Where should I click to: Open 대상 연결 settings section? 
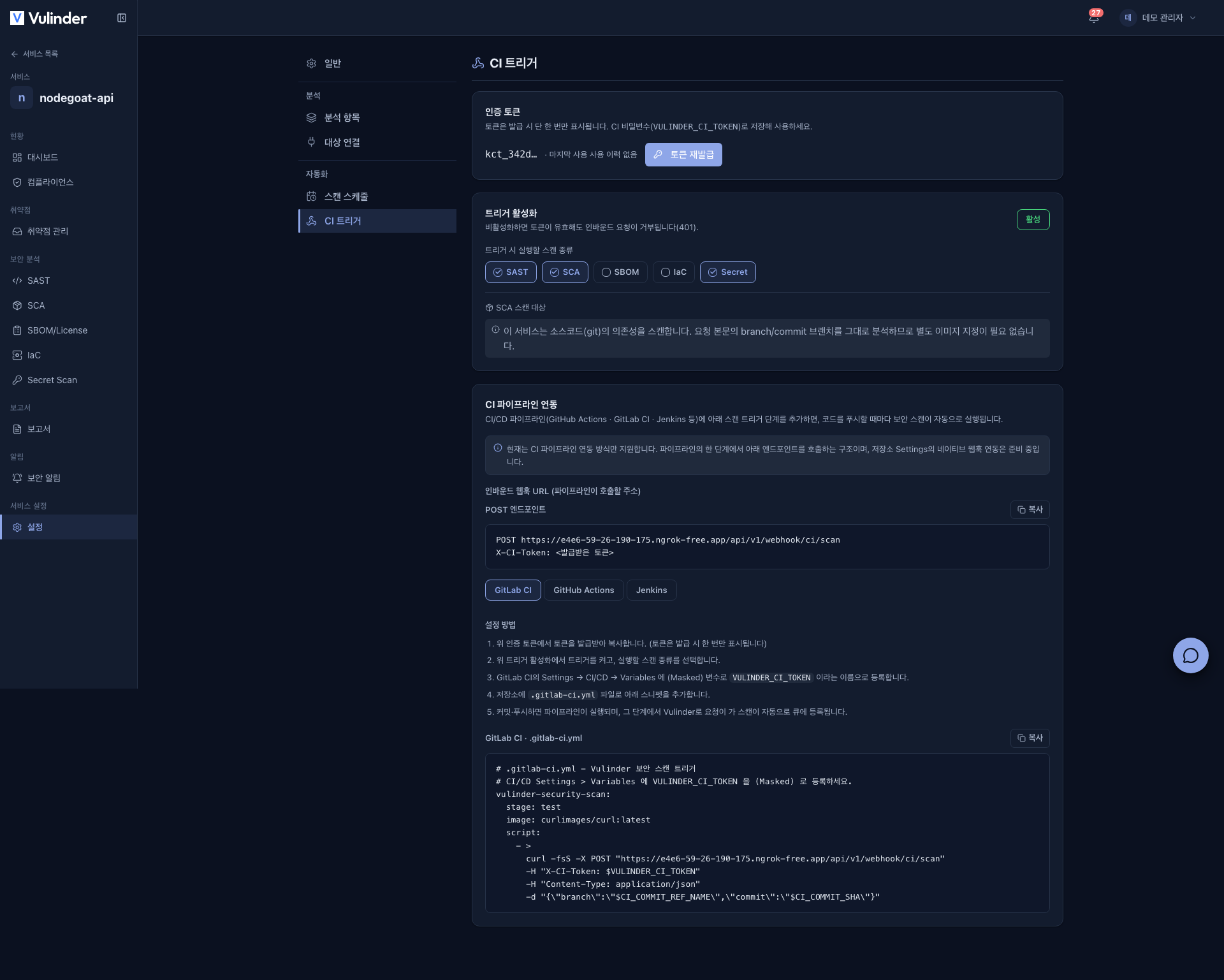coord(377,142)
